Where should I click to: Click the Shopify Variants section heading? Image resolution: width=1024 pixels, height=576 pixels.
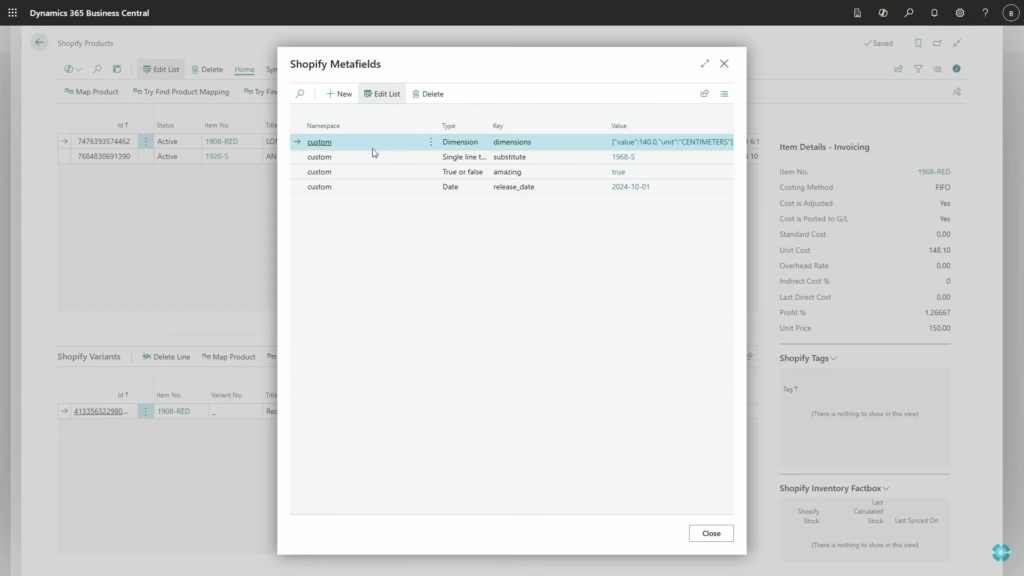pos(89,357)
